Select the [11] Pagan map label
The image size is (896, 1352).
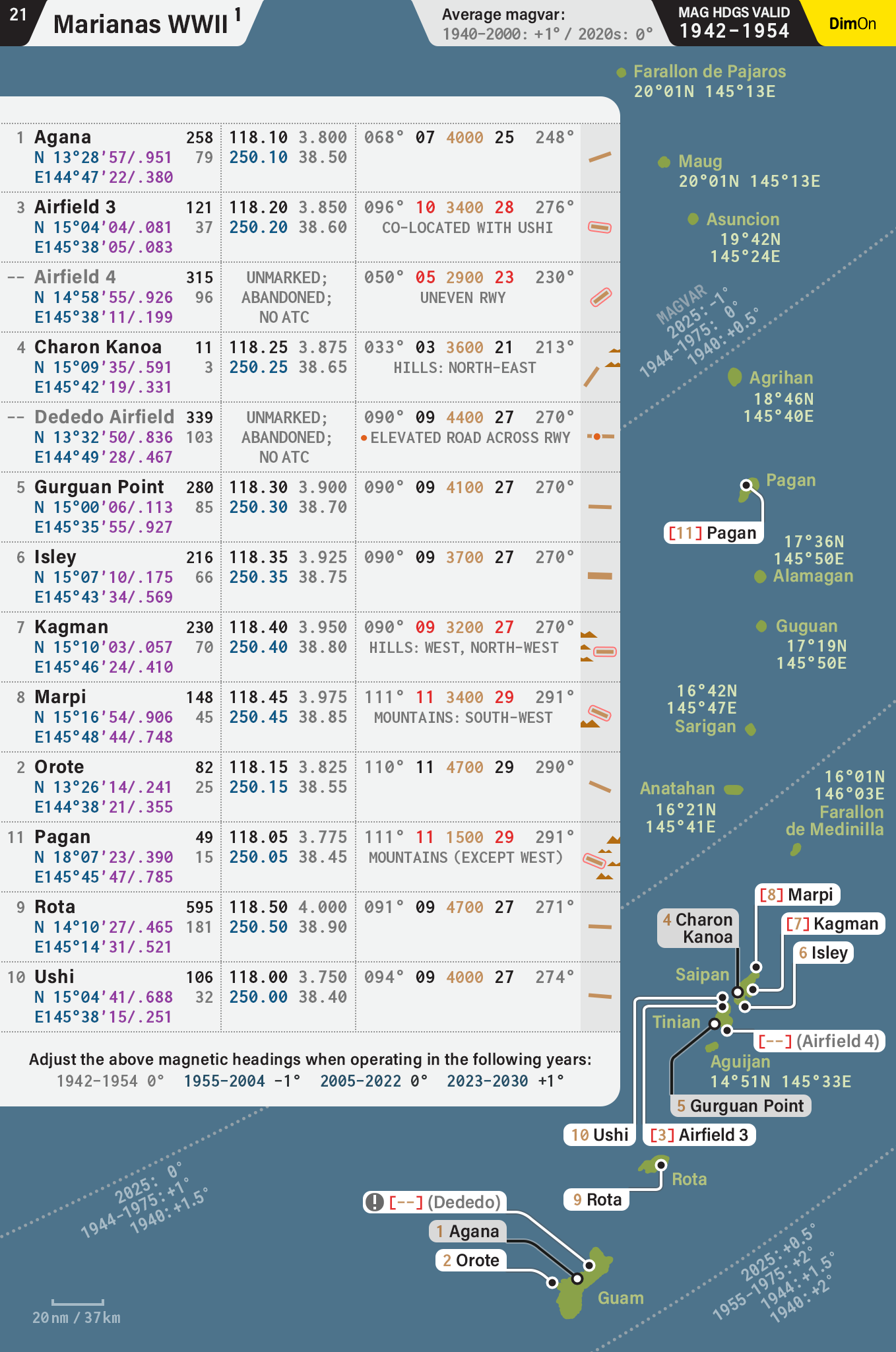tap(713, 533)
